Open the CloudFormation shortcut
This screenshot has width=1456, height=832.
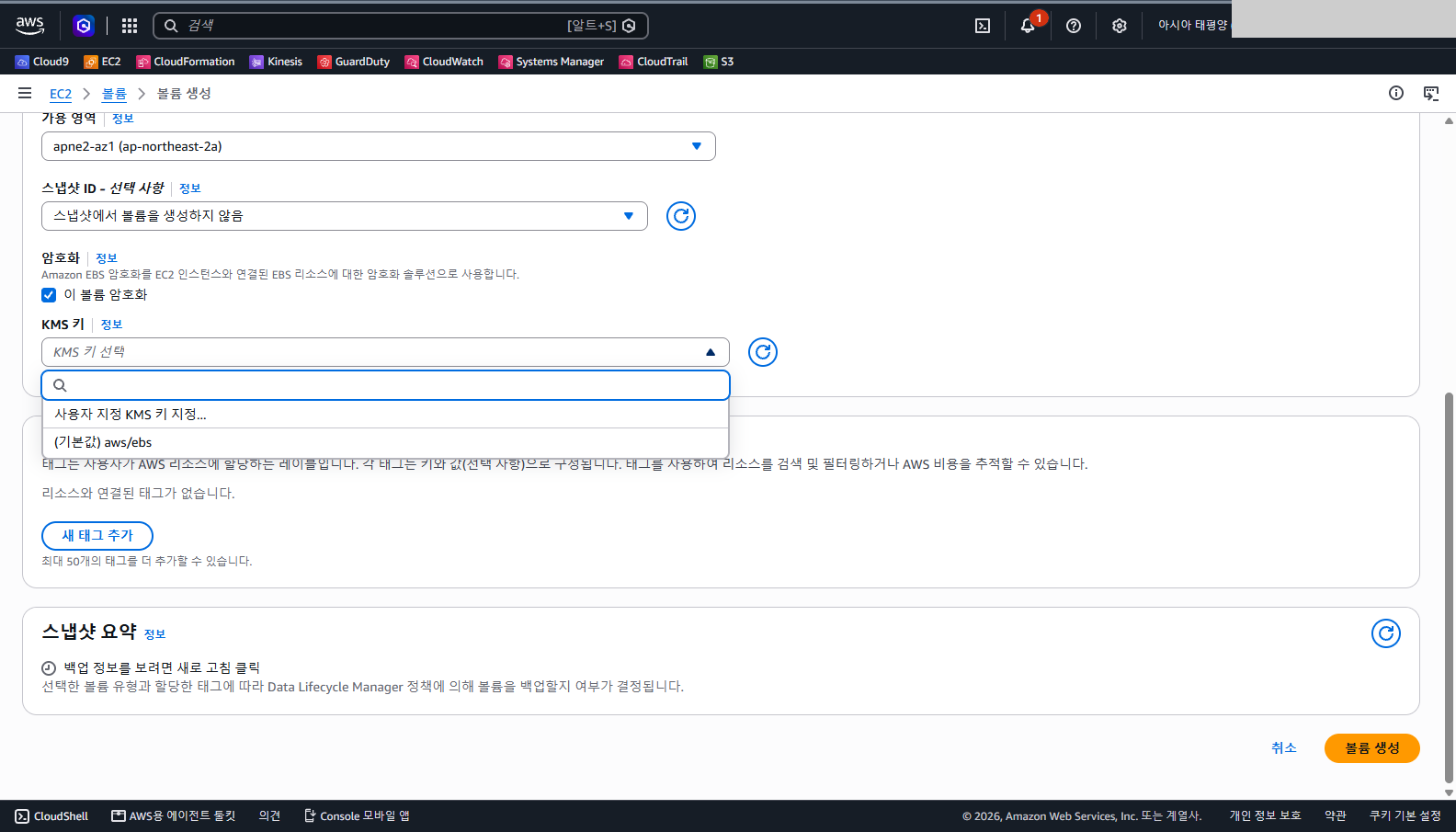click(x=186, y=62)
